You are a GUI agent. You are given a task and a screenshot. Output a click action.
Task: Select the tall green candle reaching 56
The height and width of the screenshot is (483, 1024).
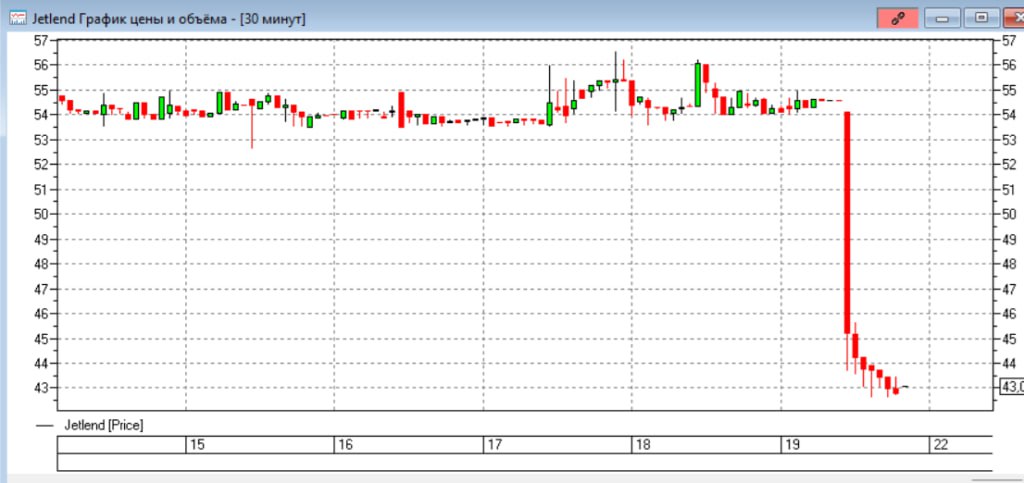697,85
